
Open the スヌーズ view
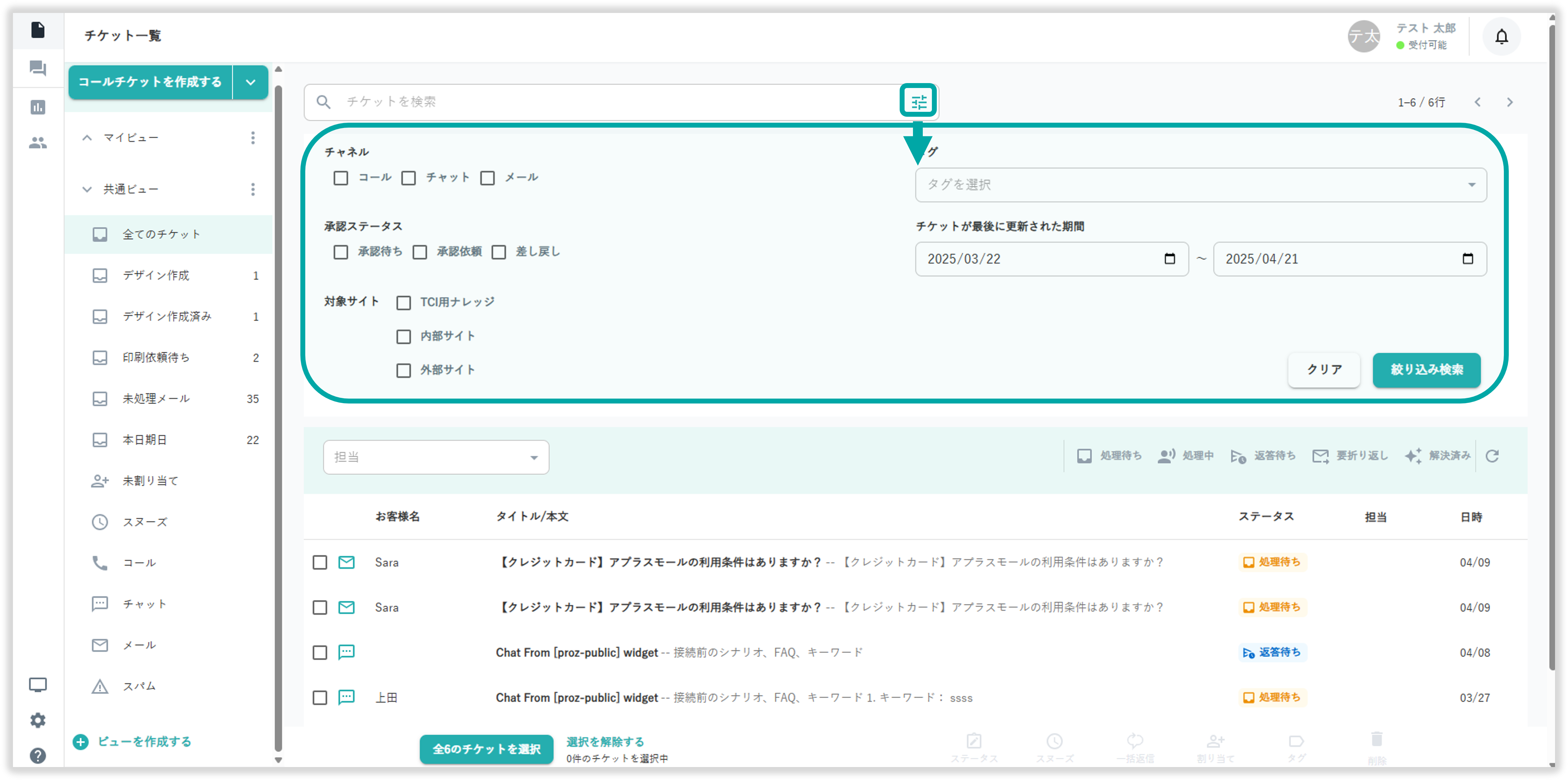pos(145,522)
